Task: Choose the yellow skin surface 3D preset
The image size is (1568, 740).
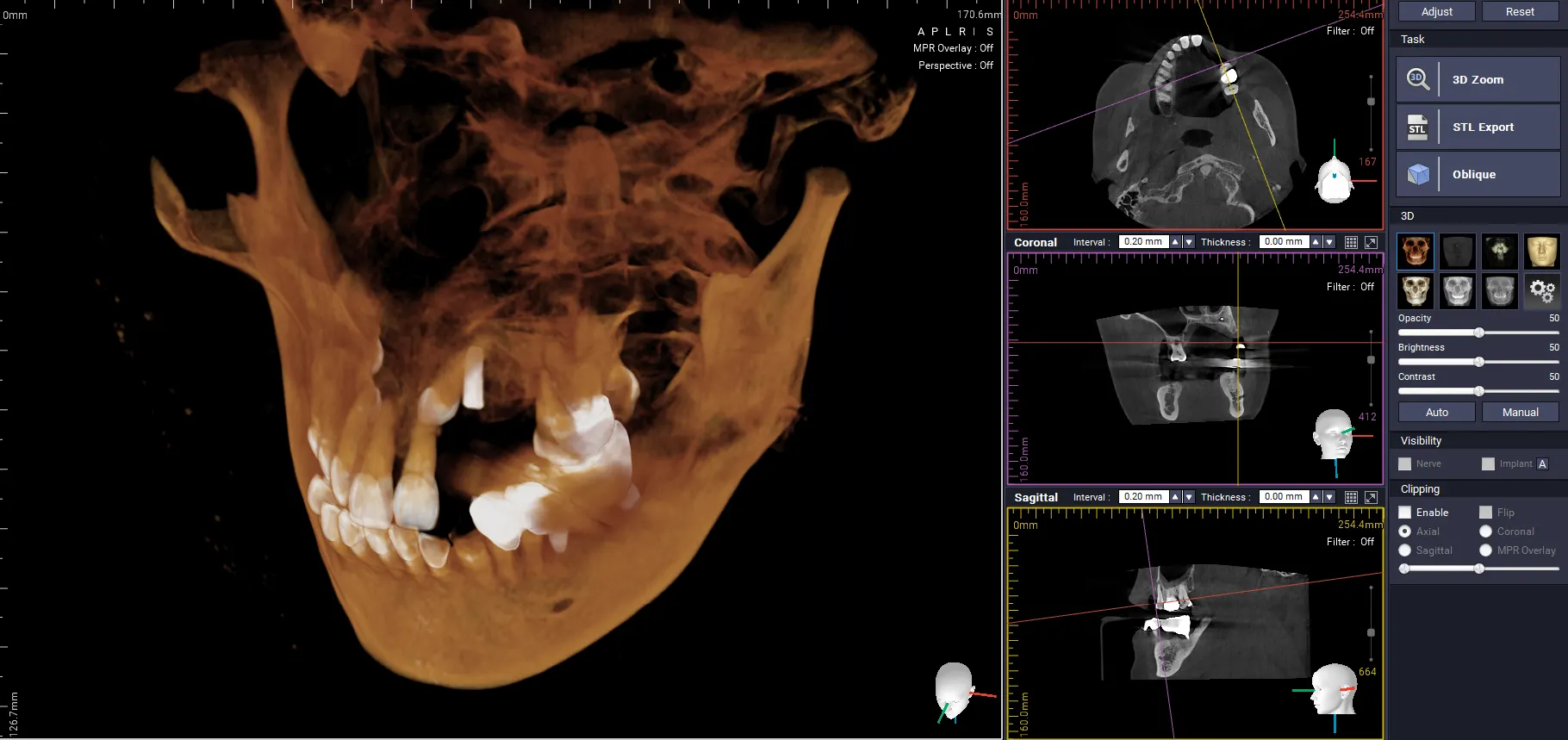Action: pyautogui.click(x=1542, y=252)
